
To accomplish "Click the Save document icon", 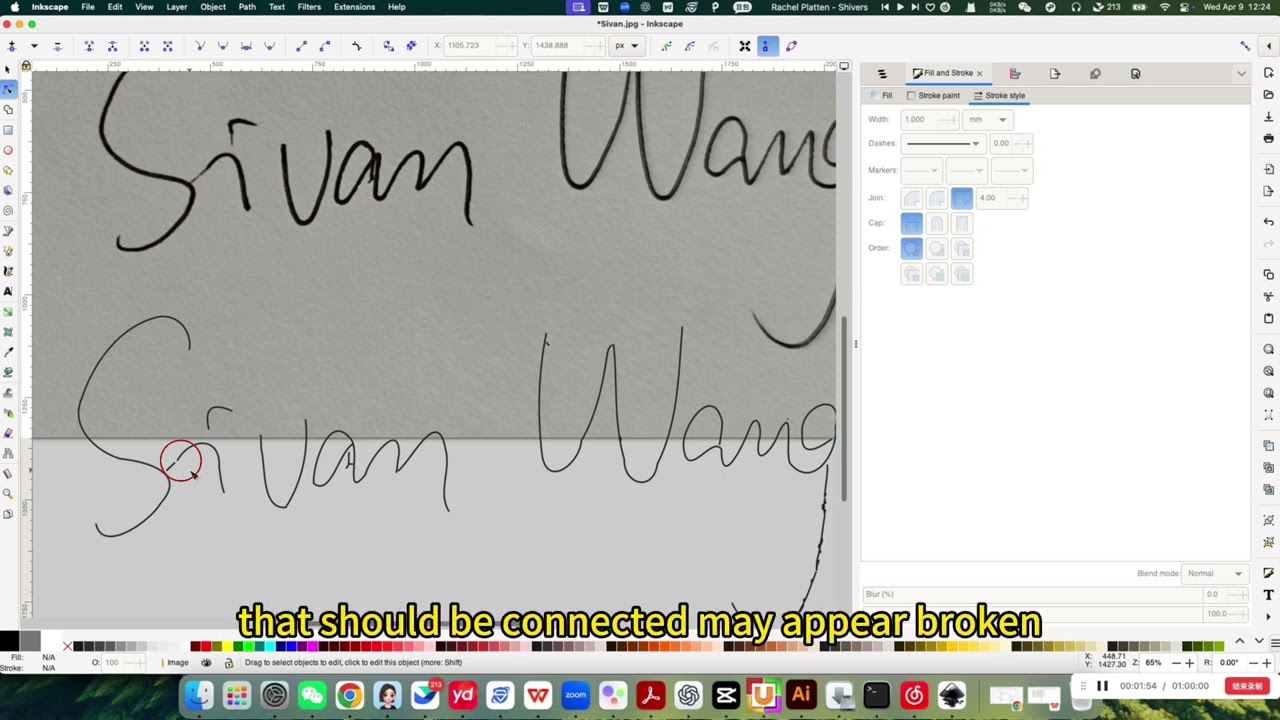I will (x=1269, y=117).
